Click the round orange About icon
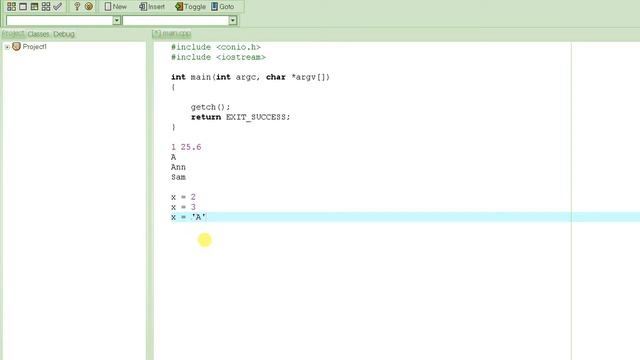 point(89,7)
